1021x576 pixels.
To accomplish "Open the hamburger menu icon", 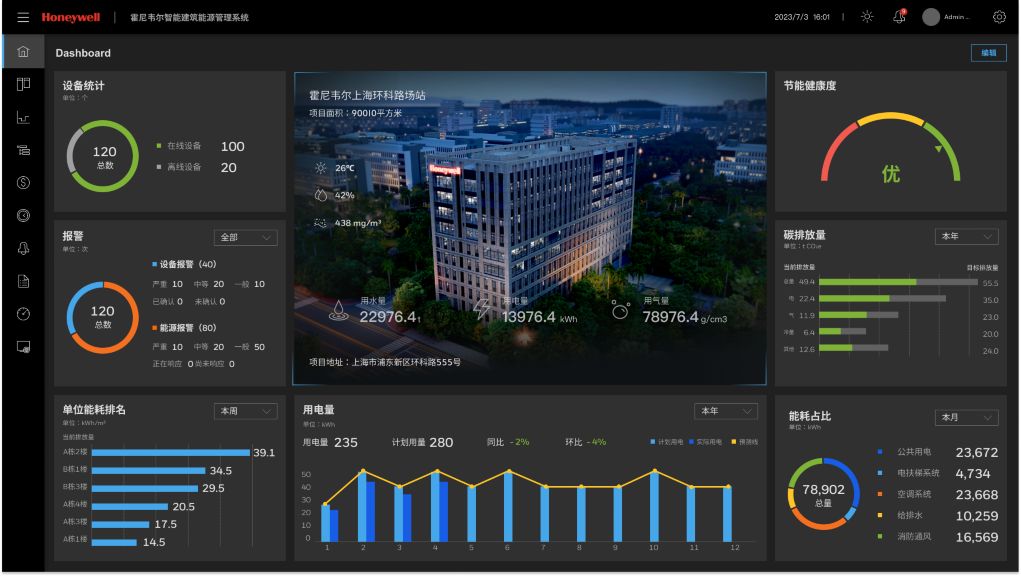I will (x=23, y=18).
